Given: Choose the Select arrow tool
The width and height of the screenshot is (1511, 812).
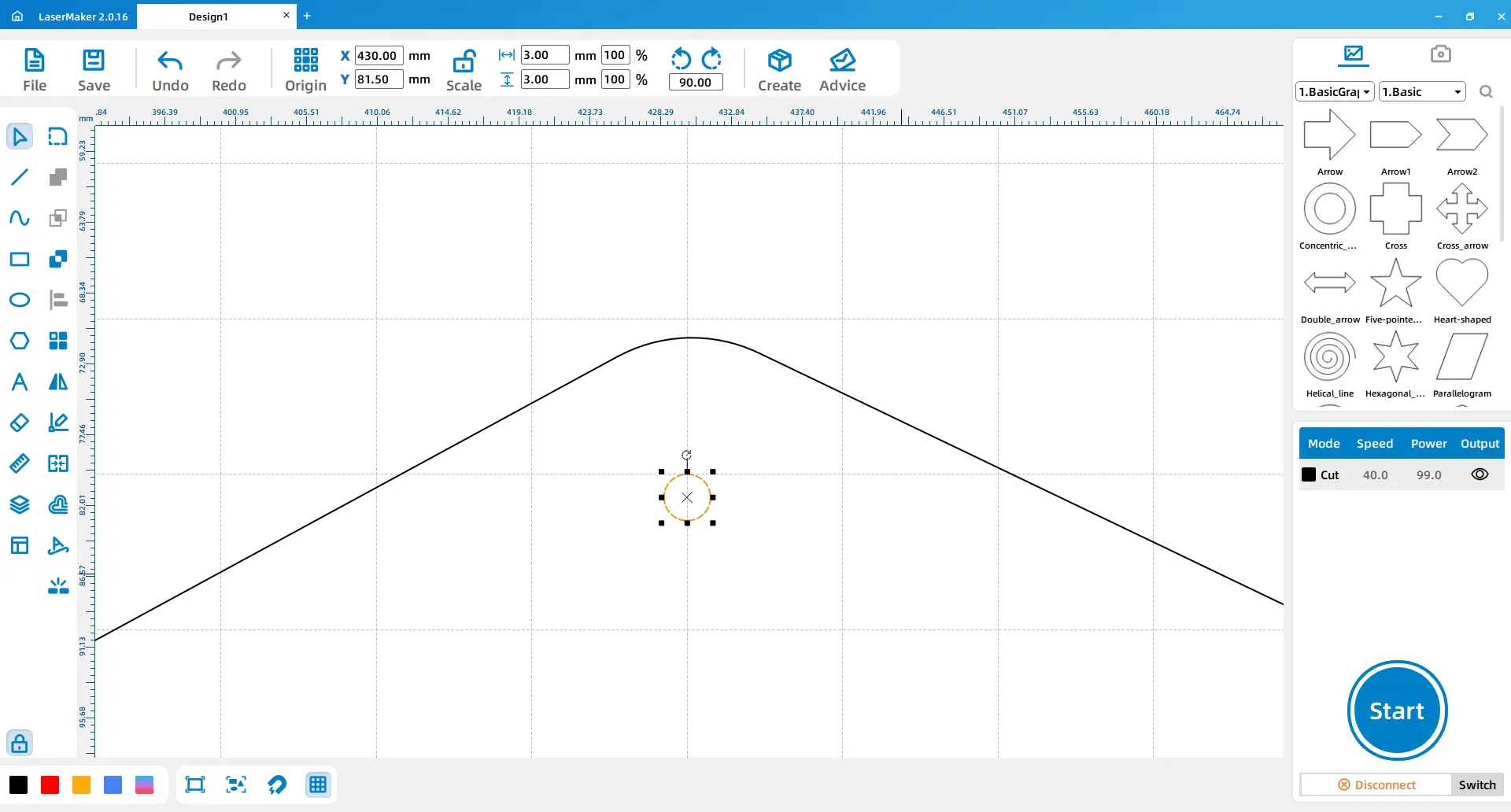Looking at the screenshot, I should pos(20,136).
